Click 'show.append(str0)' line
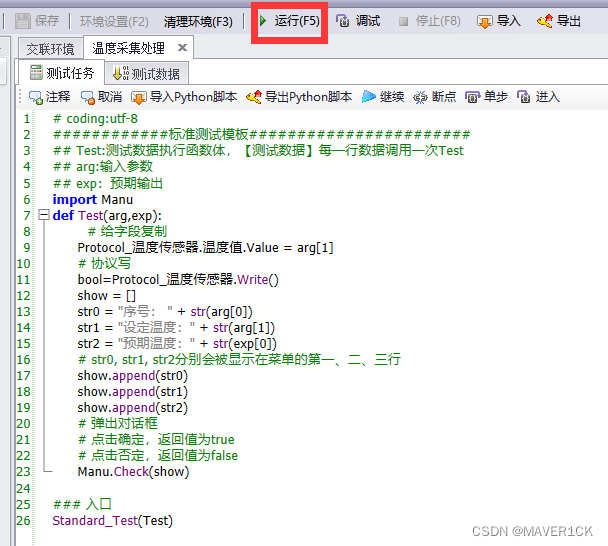608x546 pixels. point(133,376)
